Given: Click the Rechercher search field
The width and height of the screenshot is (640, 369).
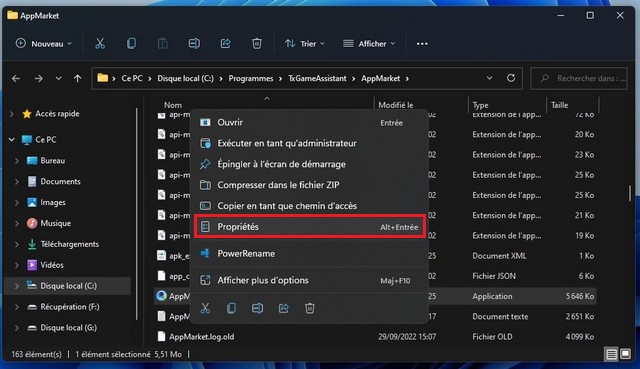Looking at the screenshot, I should point(579,78).
